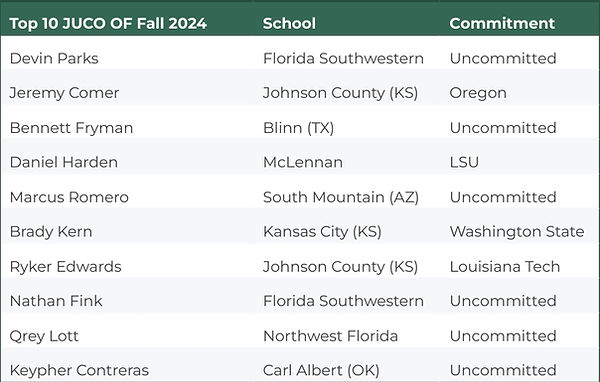Open Nathan Fink's entry
The height and width of the screenshot is (382, 600).
pyautogui.click(x=56, y=301)
